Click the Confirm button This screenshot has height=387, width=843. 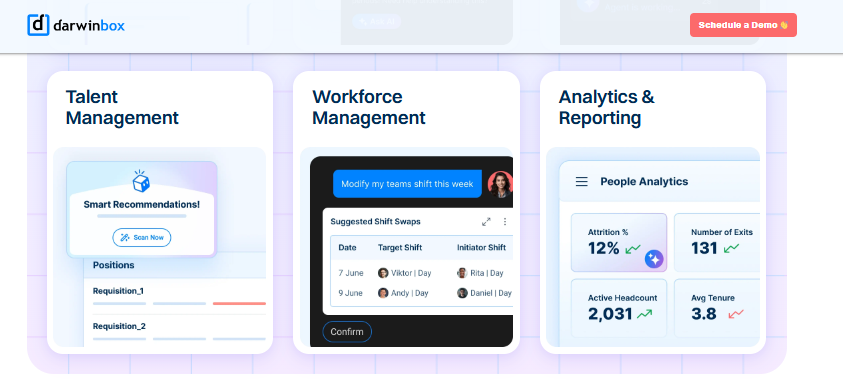347,332
